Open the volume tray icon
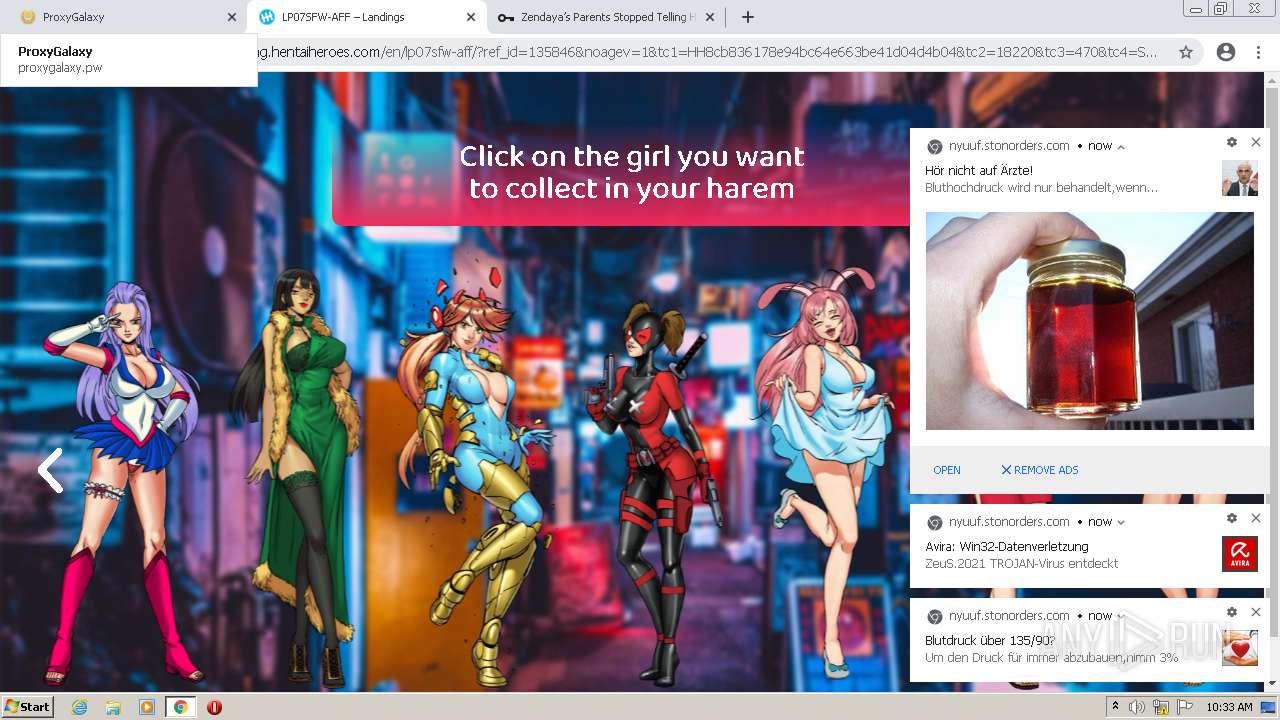 tap(1137, 707)
